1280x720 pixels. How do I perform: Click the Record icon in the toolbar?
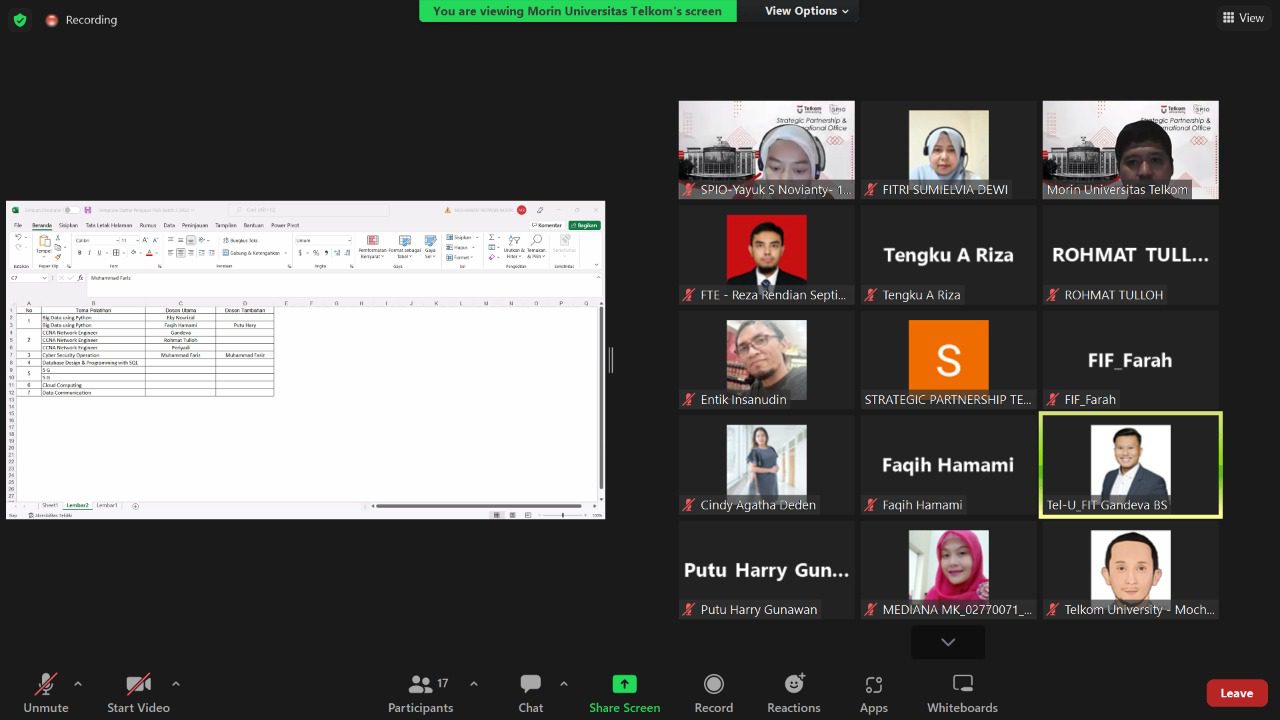(x=713, y=684)
